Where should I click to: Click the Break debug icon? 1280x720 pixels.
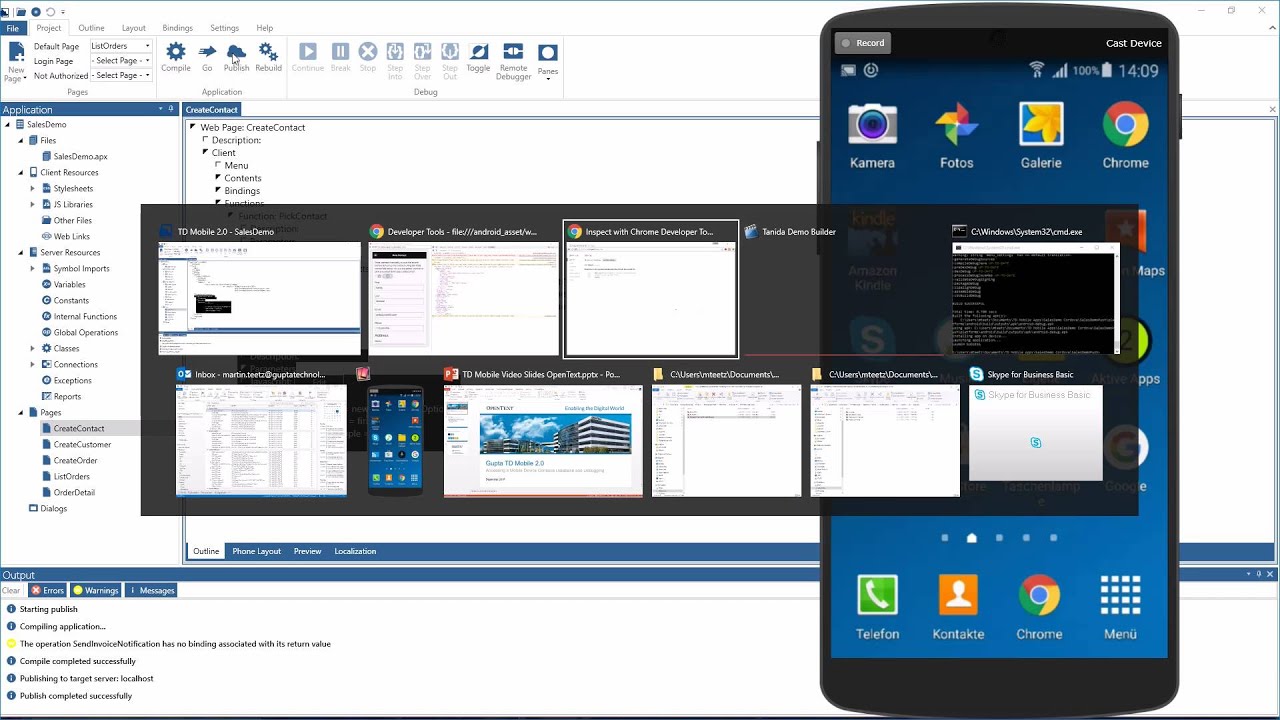point(340,52)
